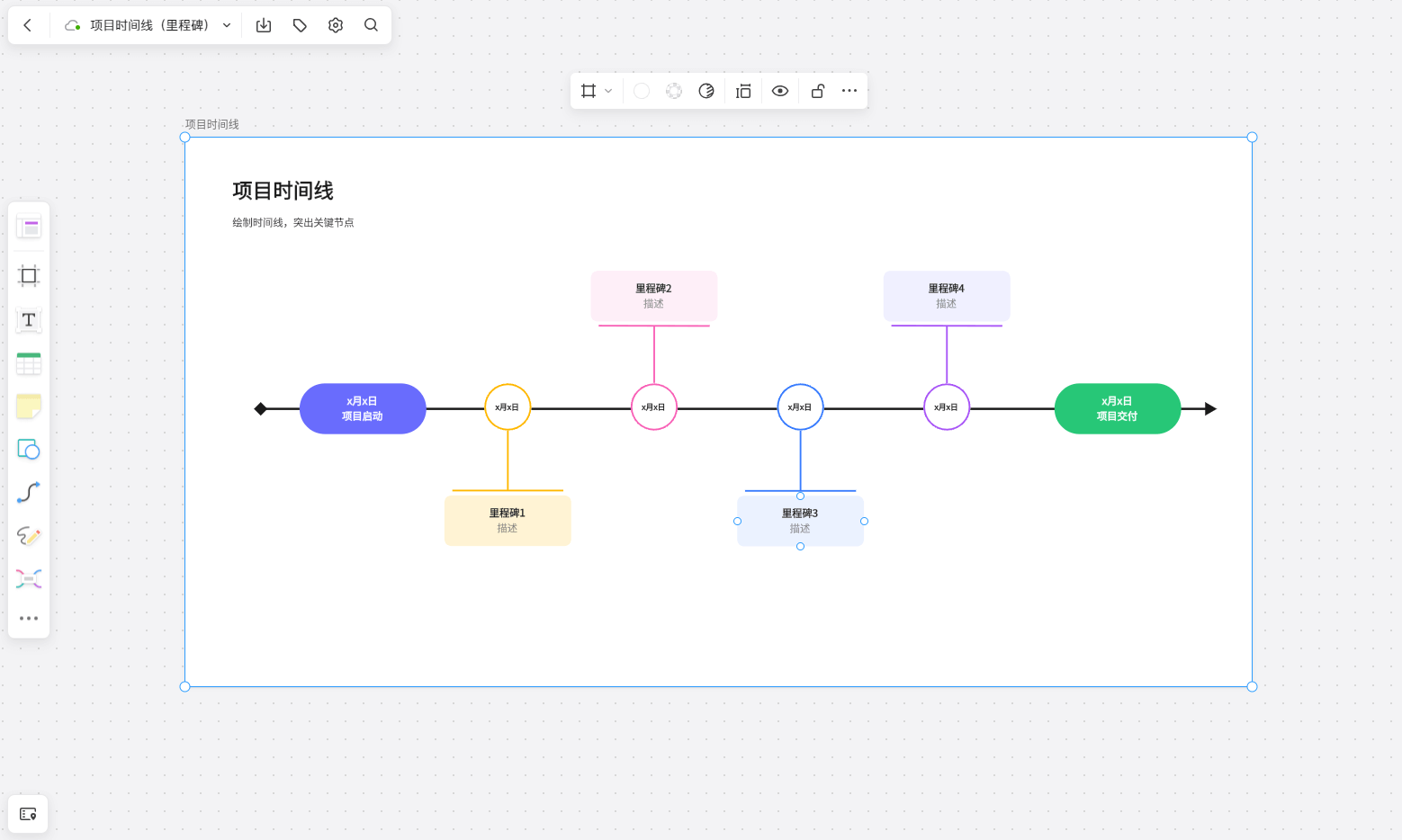Click the arrowhead at the timeline end
This screenshot has height=840, width=1402.
click(x=1210, y=409)
